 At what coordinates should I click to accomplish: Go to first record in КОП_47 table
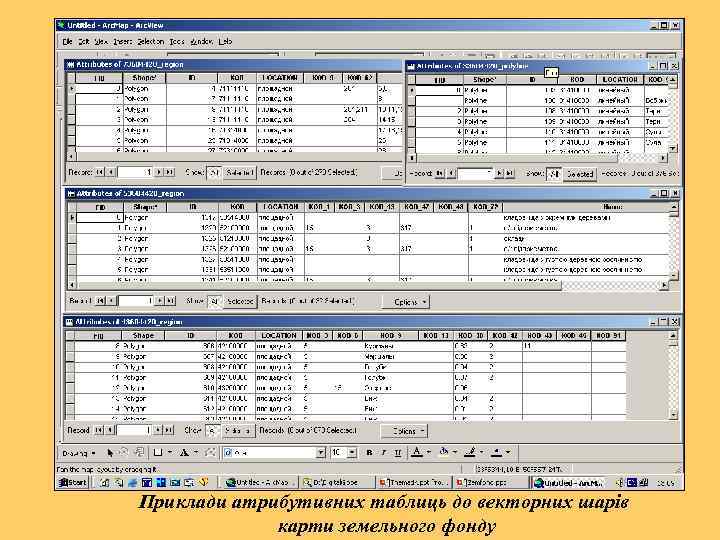tap(100, 301)
